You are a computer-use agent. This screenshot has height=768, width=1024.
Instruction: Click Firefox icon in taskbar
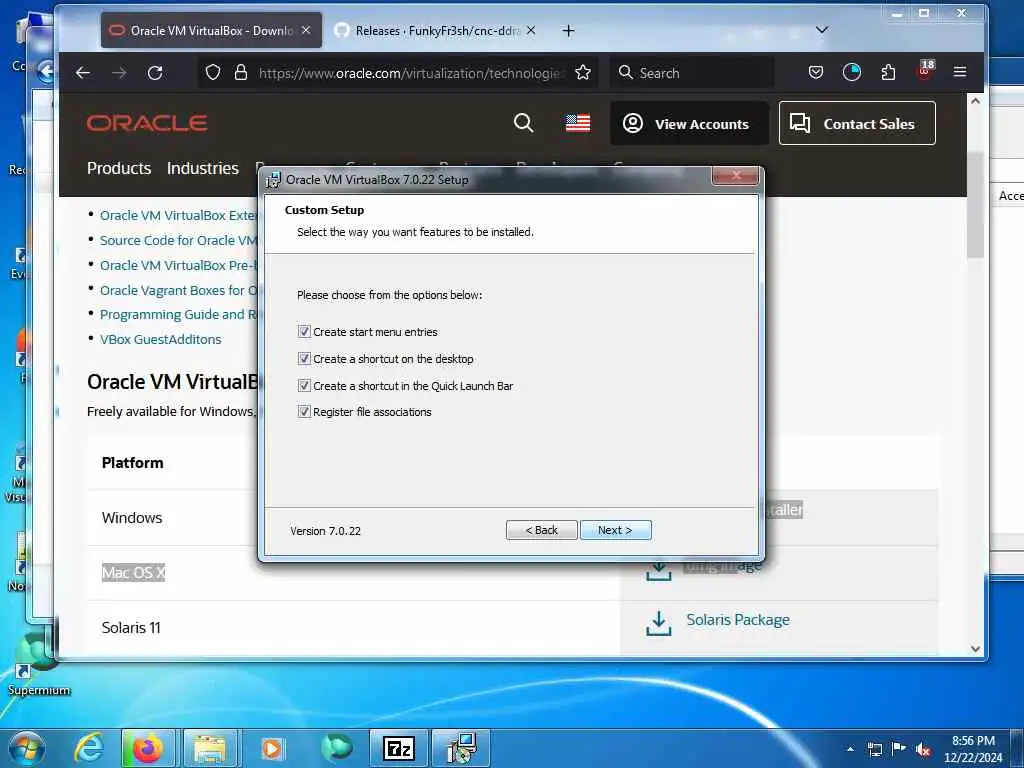[147, 748]
